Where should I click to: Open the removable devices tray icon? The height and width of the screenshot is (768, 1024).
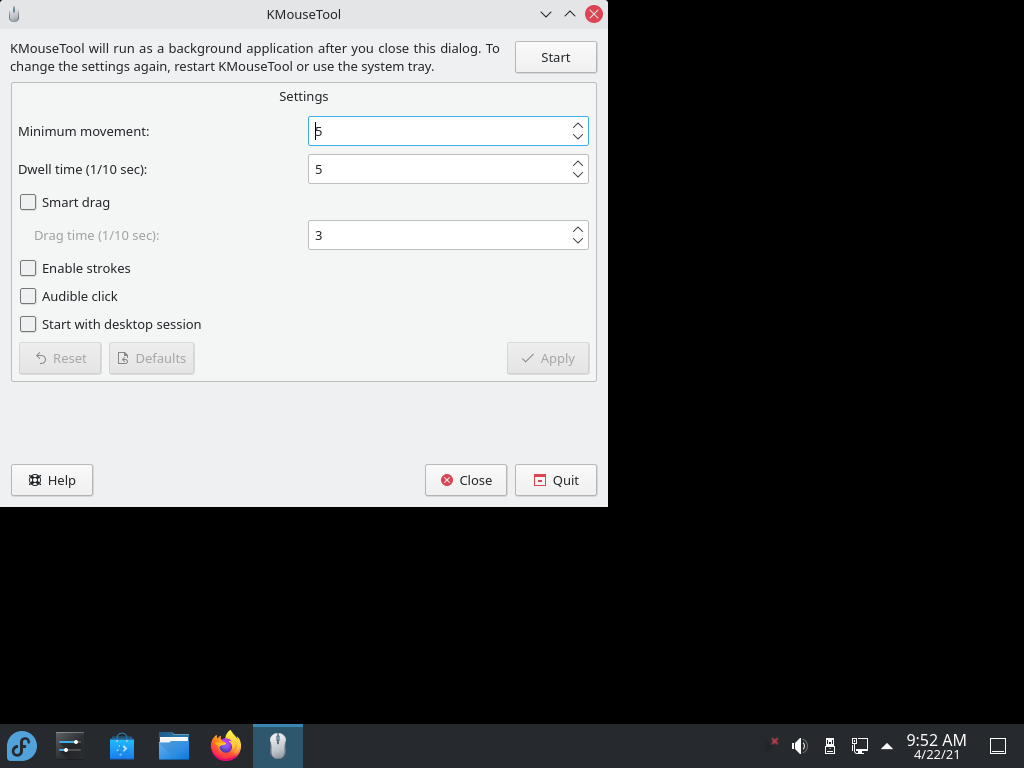(x=829, y=746)
